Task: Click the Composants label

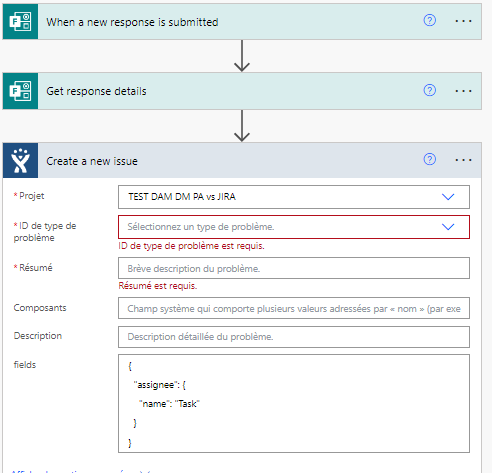Action: click(40, 308)
